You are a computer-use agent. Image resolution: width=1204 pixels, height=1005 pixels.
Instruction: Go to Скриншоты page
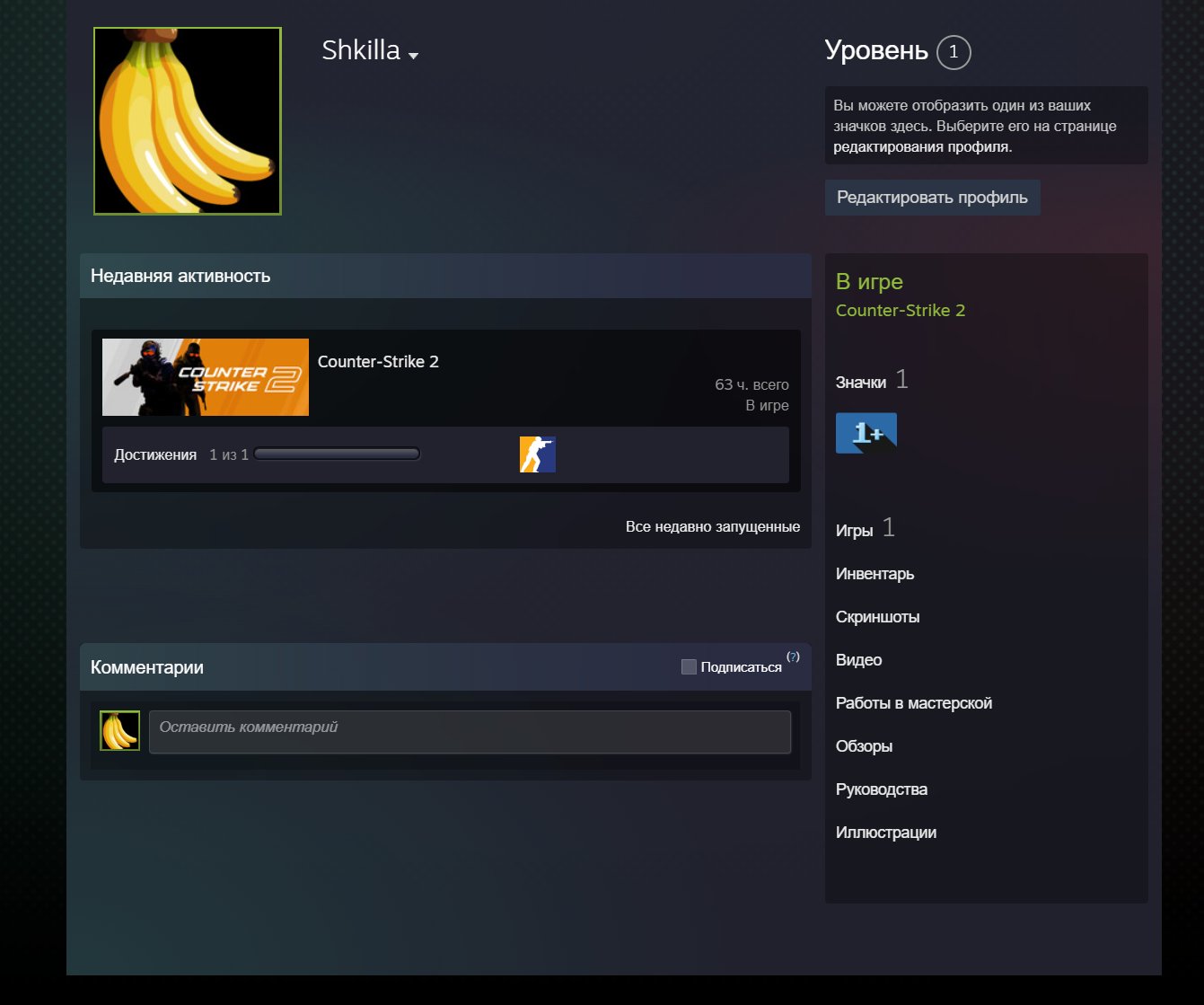point(877,617)
